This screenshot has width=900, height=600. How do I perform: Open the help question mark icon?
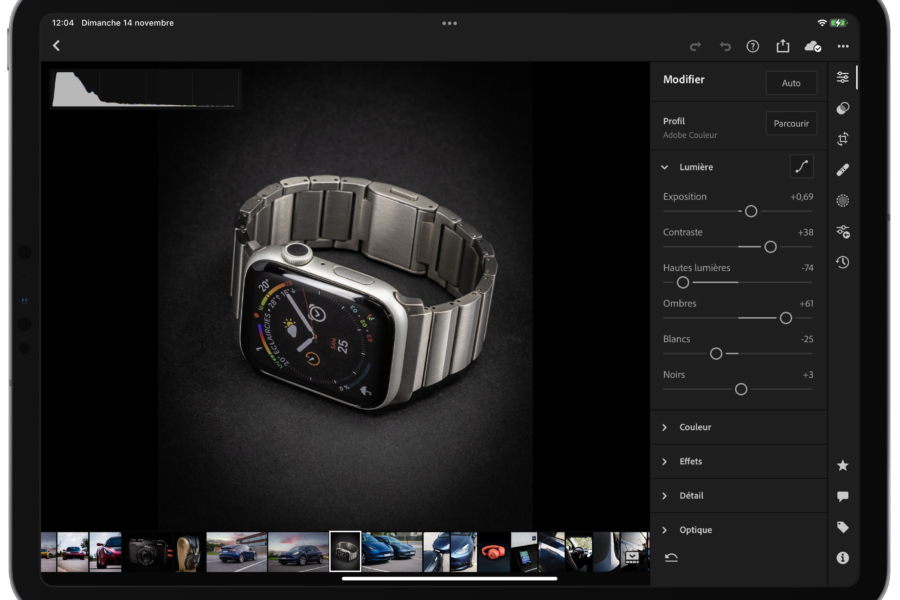coord(752,47)
